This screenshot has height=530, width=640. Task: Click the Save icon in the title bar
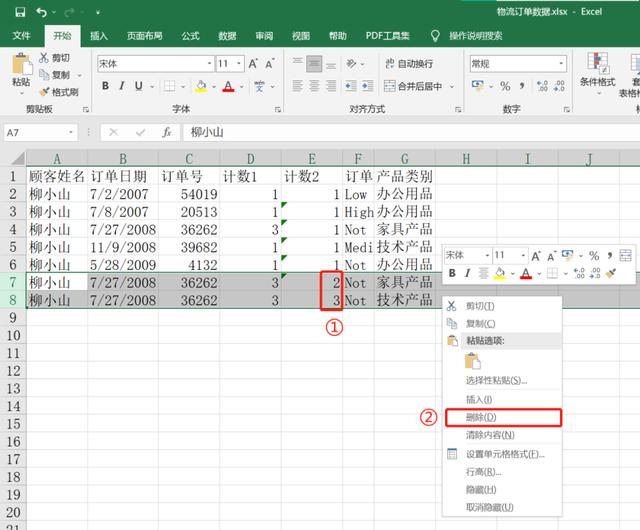click(x=20, y=12)
